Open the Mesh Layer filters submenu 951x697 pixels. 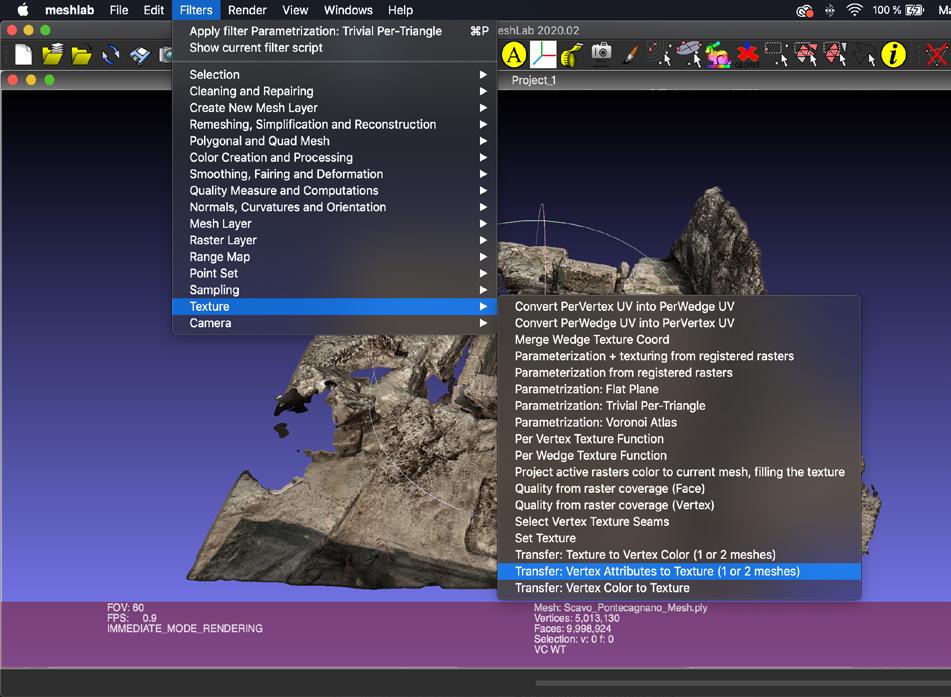[x=335, y=224]
